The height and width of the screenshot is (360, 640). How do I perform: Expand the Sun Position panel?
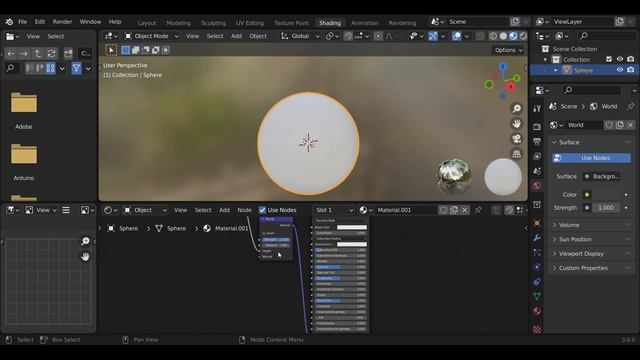(575, 239)
